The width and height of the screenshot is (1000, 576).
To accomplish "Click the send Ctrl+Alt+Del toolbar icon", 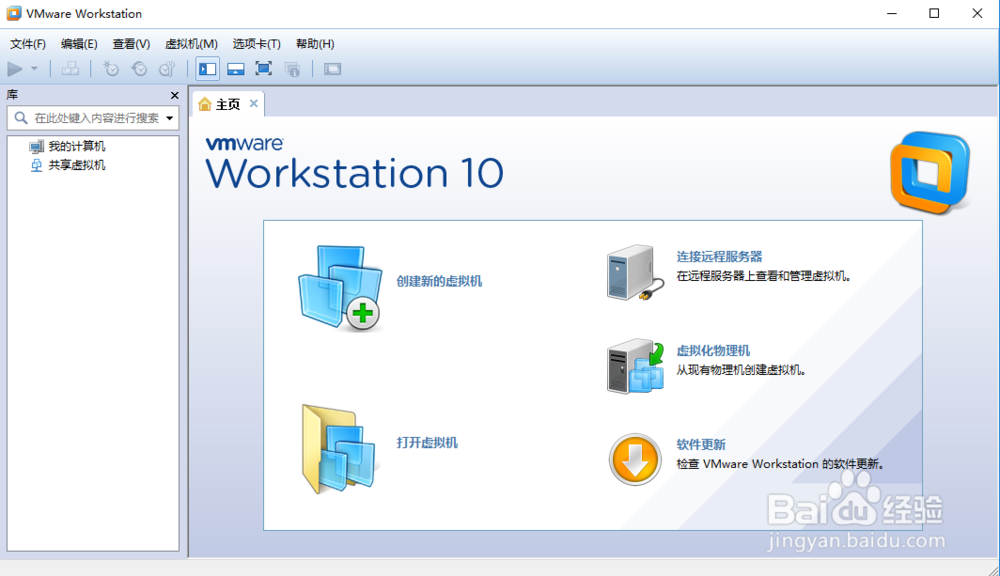I will [70, 68].
